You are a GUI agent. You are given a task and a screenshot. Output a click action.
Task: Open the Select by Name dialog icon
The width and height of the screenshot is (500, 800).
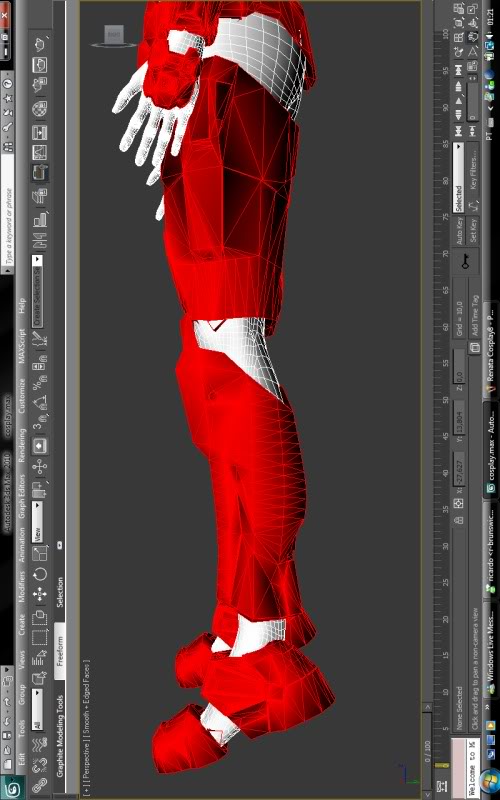tap(39, 660)
